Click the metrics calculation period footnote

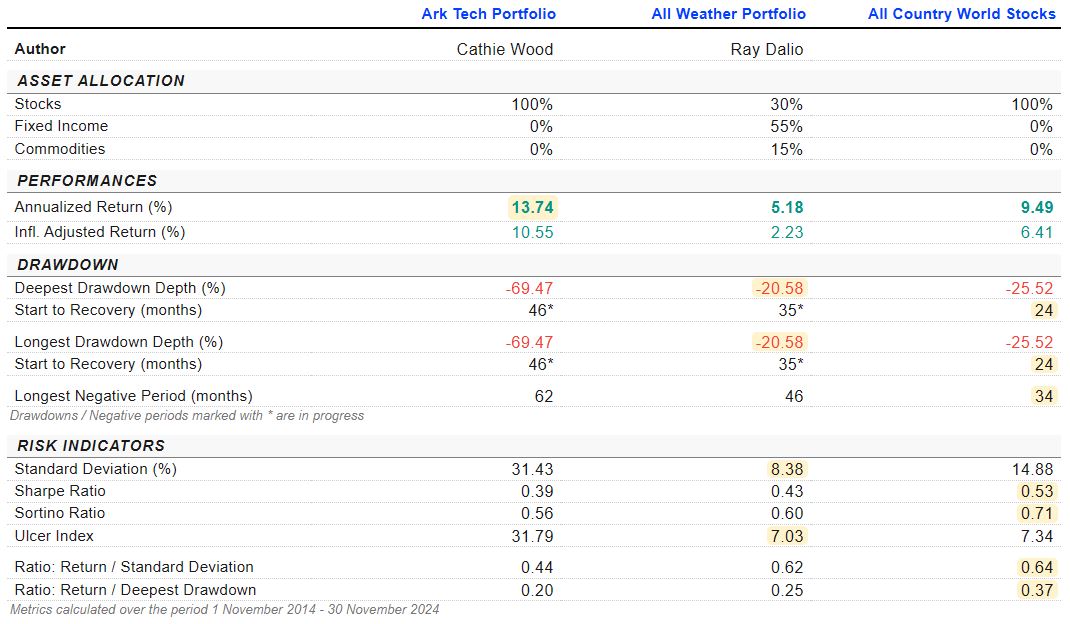click(x=225, y=610)
